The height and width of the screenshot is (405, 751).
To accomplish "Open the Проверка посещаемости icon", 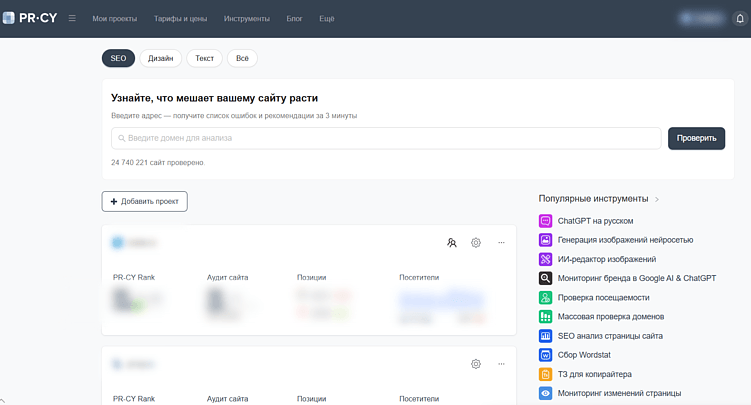I will 545,297.
